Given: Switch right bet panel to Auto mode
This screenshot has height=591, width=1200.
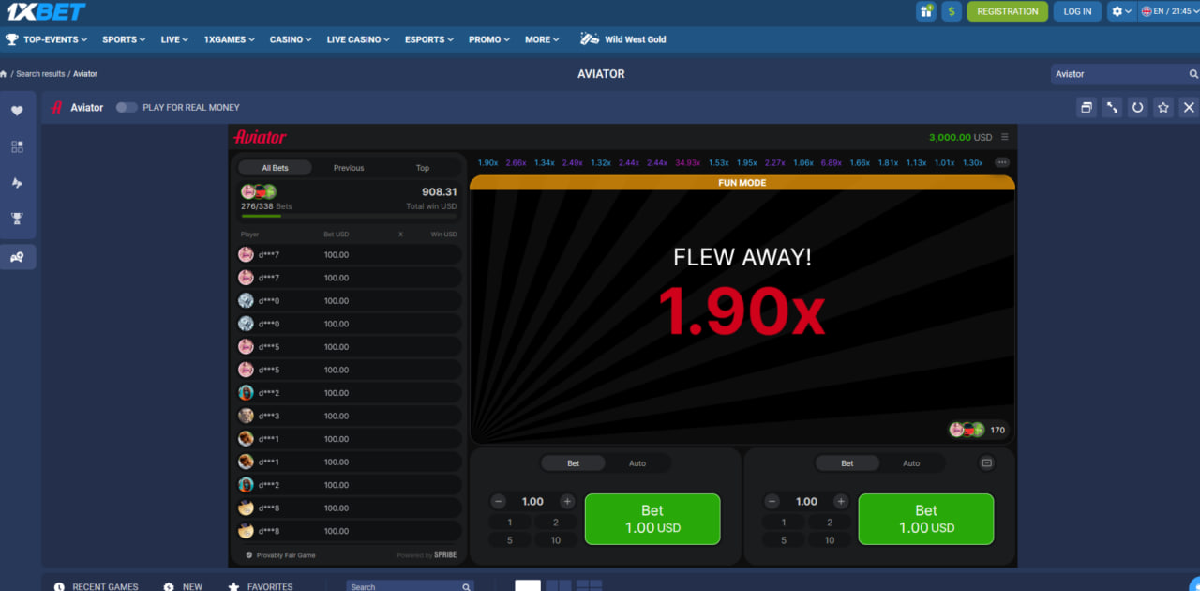Looking at the screenshot, I should pyautogui.click(x=911, y=463).
